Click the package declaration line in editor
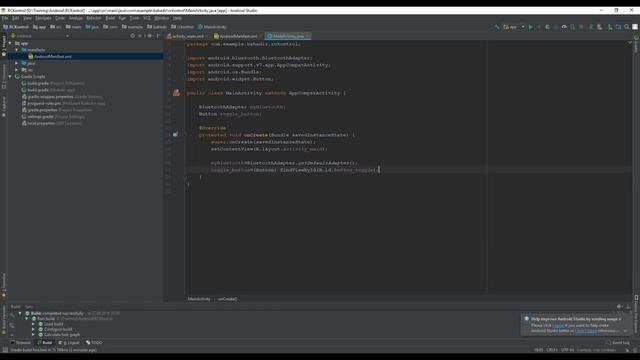Viewport: 640px width, 360px height. (244, 44)
